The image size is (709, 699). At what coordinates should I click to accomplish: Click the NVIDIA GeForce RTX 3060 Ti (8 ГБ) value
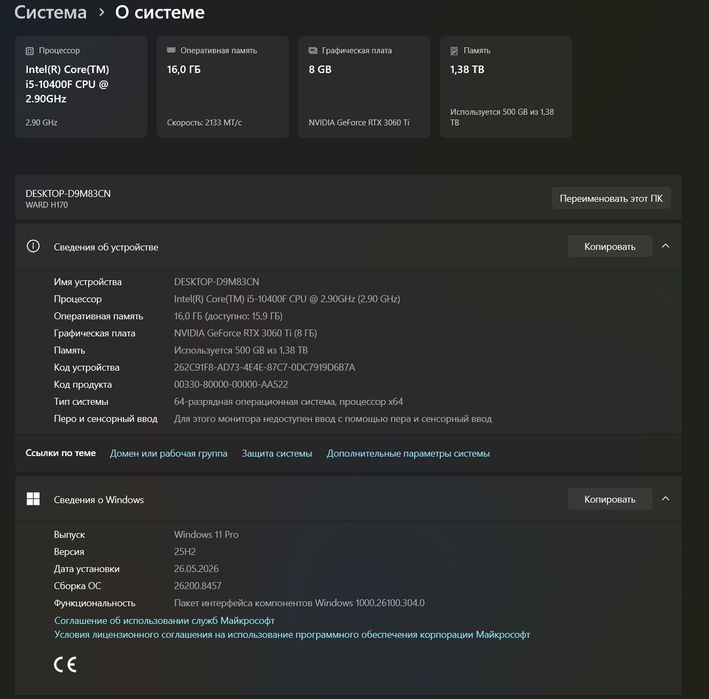pos(246,333)
